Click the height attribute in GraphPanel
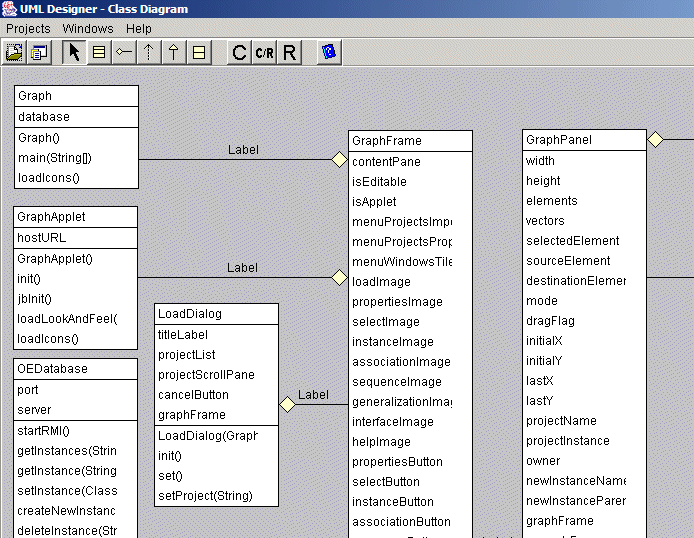Viewport: 694px width, 538px height. (543, 181)
